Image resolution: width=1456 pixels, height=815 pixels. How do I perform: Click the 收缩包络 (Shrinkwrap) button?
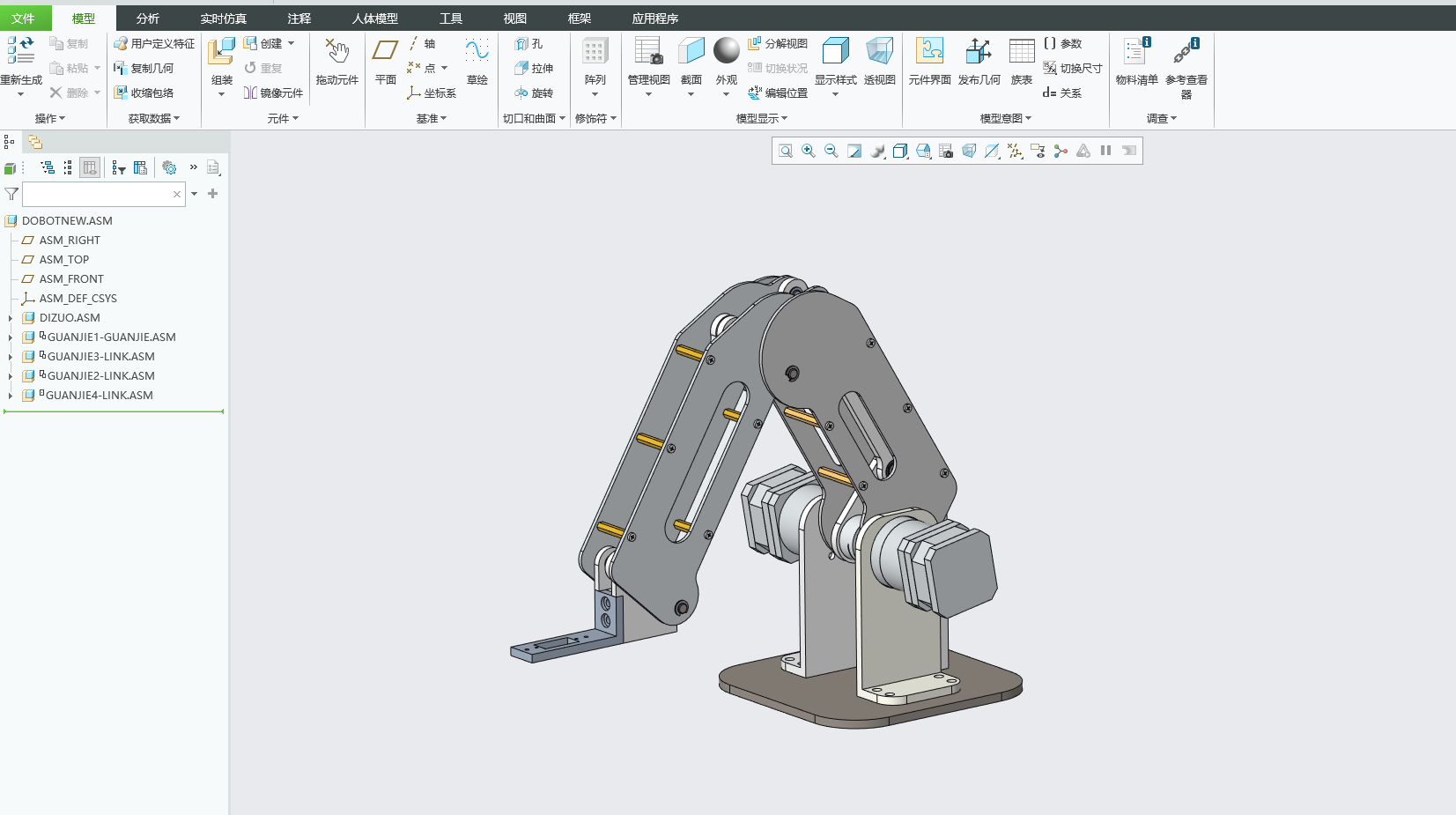click(x=144, y=93)
